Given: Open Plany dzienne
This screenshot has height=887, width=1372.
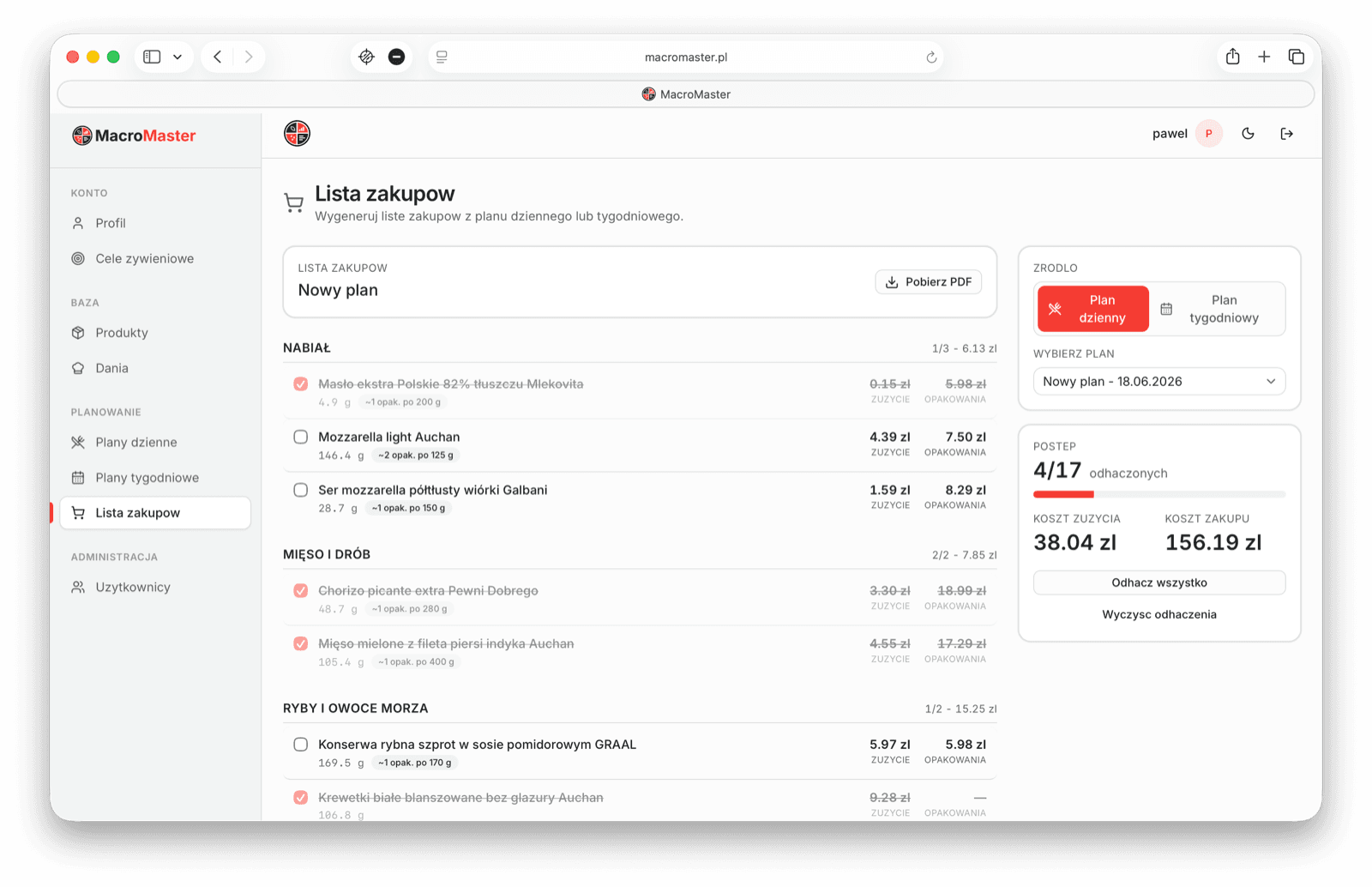Looking at the screenshot, I should coord(155,443).
